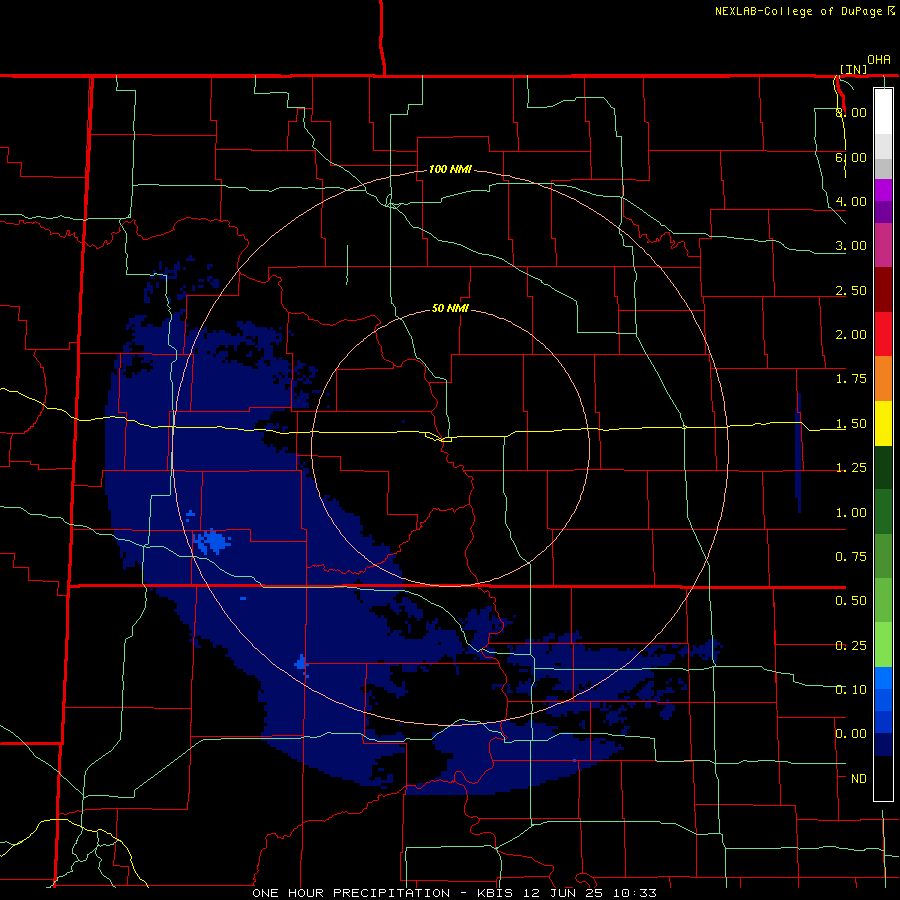Click the OHA product code label
This screenshot has height=900, width=900.
[879, 60]
